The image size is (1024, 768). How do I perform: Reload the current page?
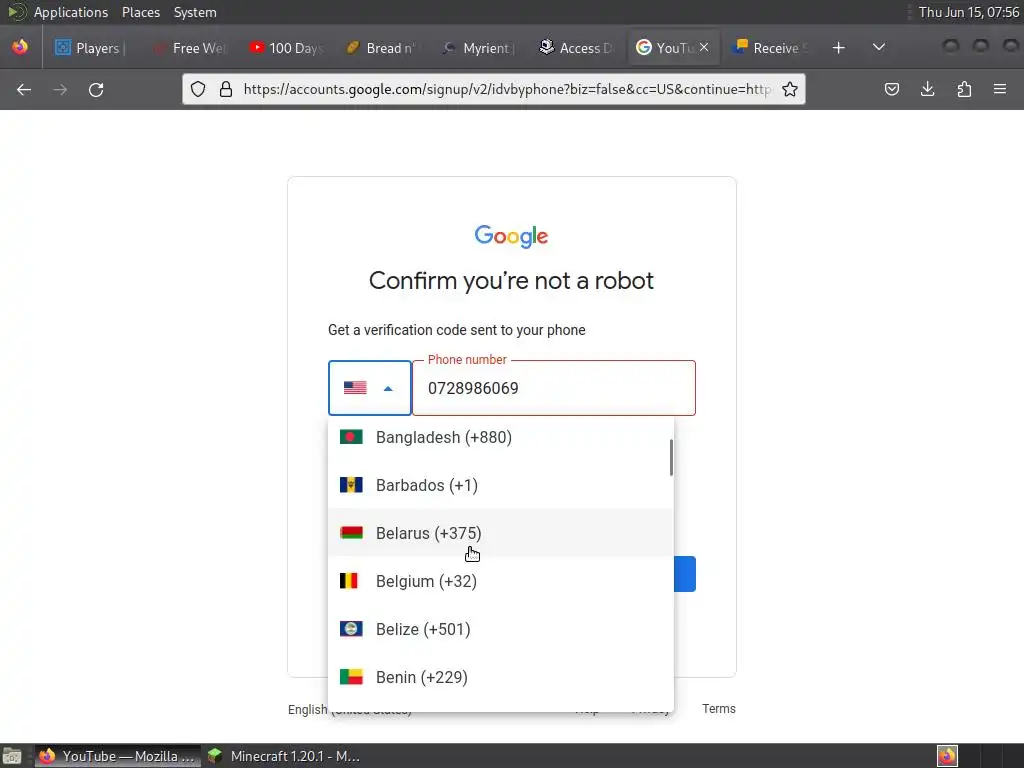coord(96,89)
